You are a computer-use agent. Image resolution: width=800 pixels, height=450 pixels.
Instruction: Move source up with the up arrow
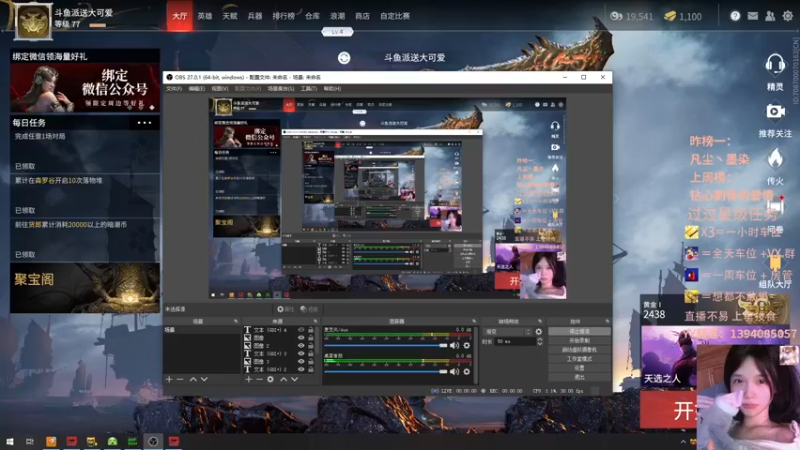click(x=284, y=379)
